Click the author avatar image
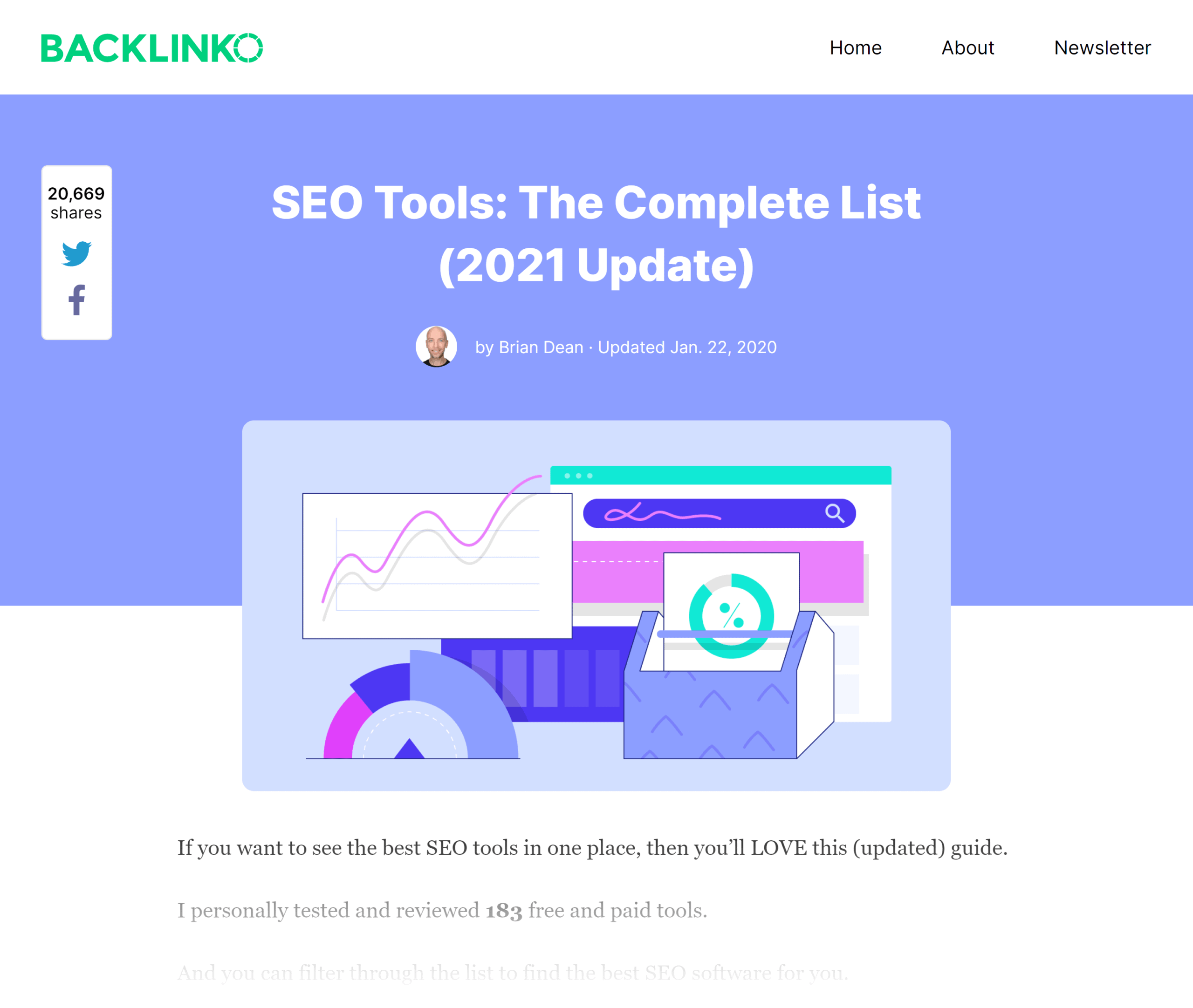The image size is (1193, 1008). point(435,346)
